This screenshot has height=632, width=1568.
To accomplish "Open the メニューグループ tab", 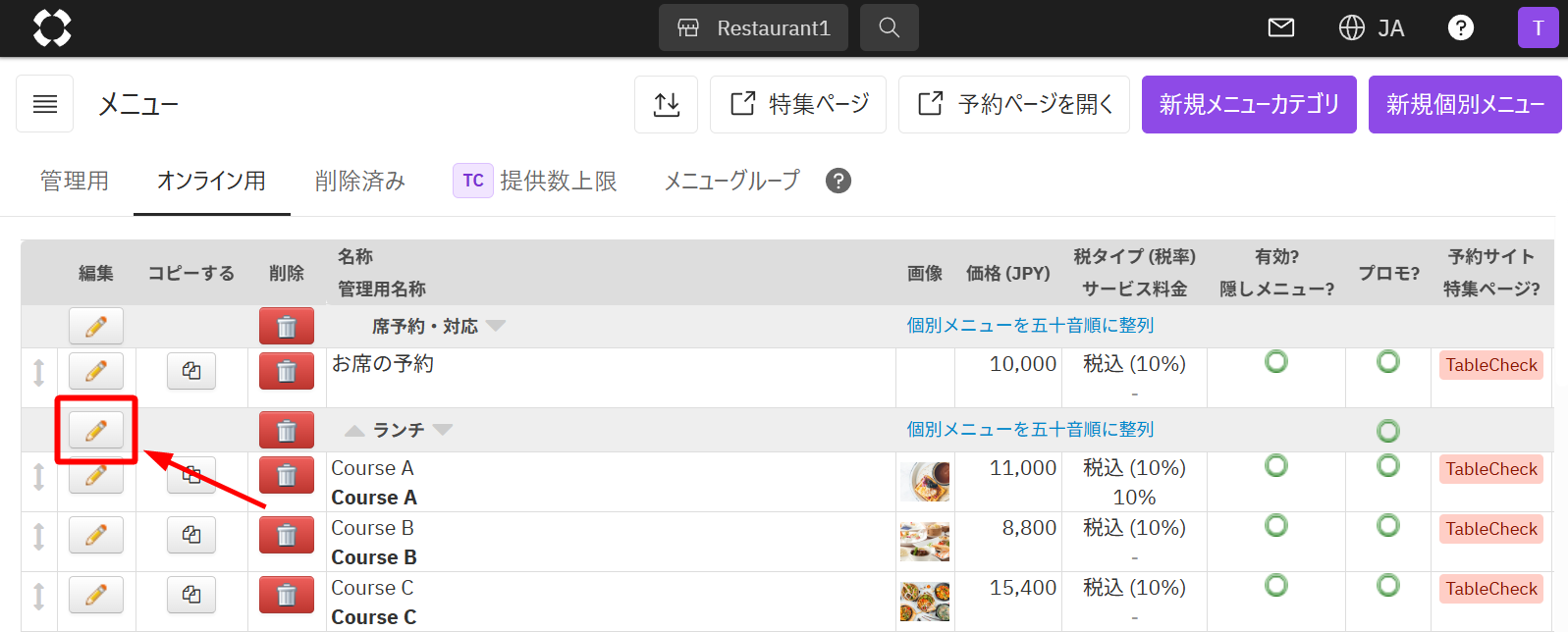I will click(731, 181).
